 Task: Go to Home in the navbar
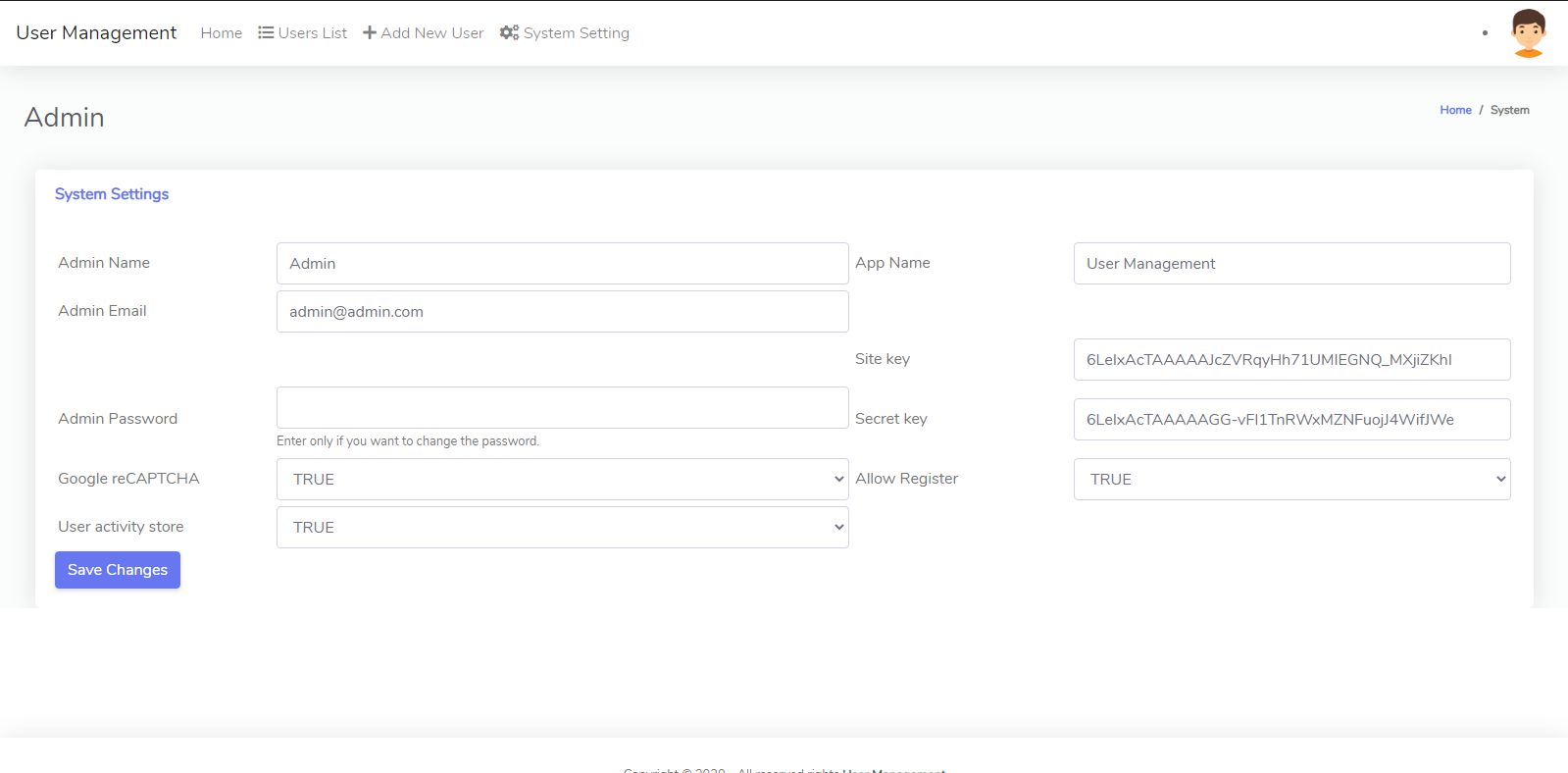click(221, 33)
